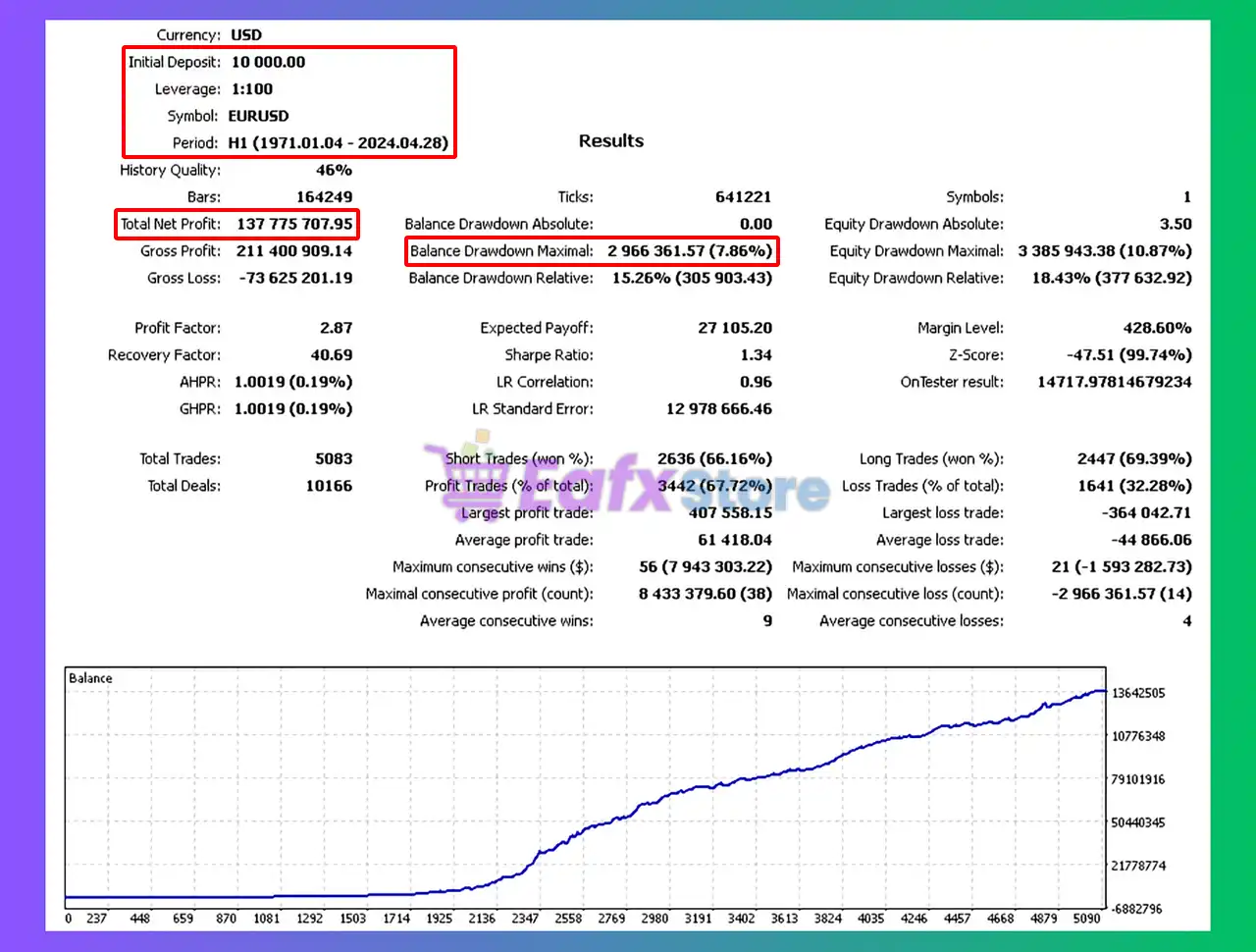Click the Margin Level value 428.60%
Image resolution: width=1256 pixels, height=952 pixels.
[1157, 328]
